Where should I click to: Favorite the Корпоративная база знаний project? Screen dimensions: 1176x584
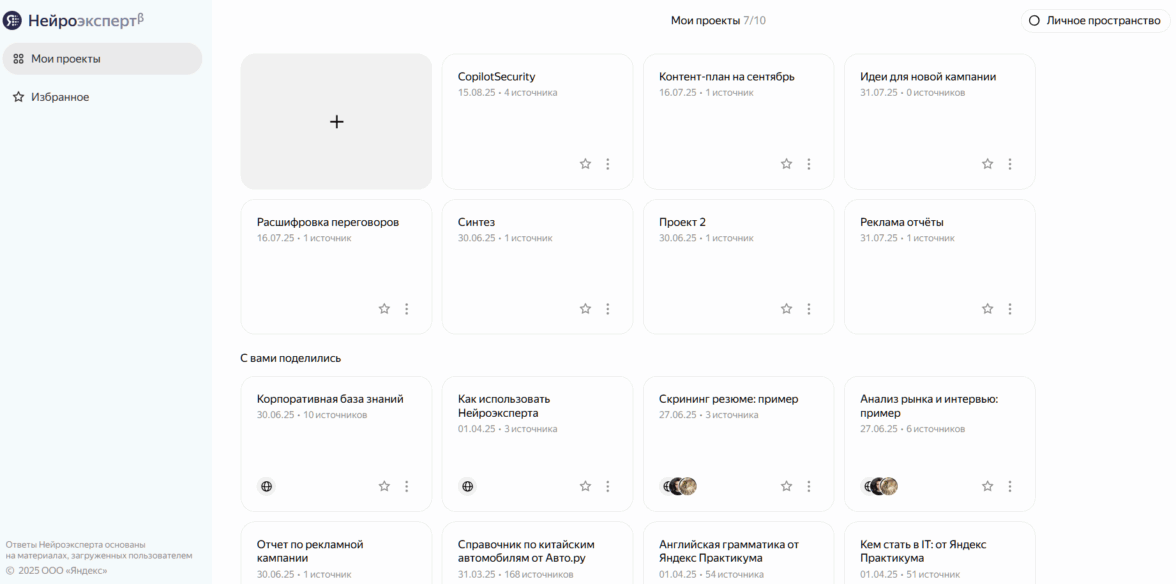pos(384,486)
